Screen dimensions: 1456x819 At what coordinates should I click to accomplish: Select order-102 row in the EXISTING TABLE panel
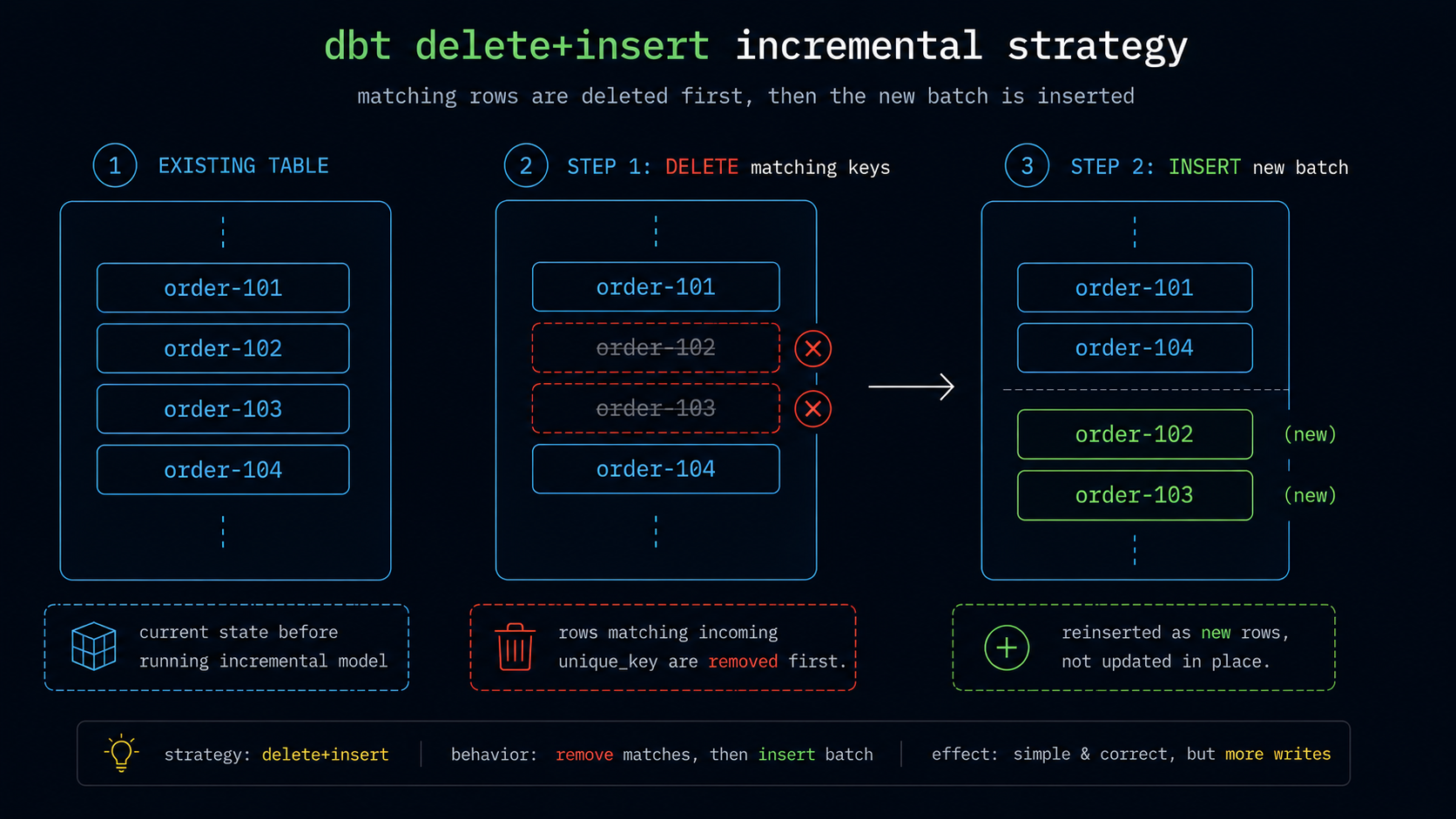click(223, 348)
